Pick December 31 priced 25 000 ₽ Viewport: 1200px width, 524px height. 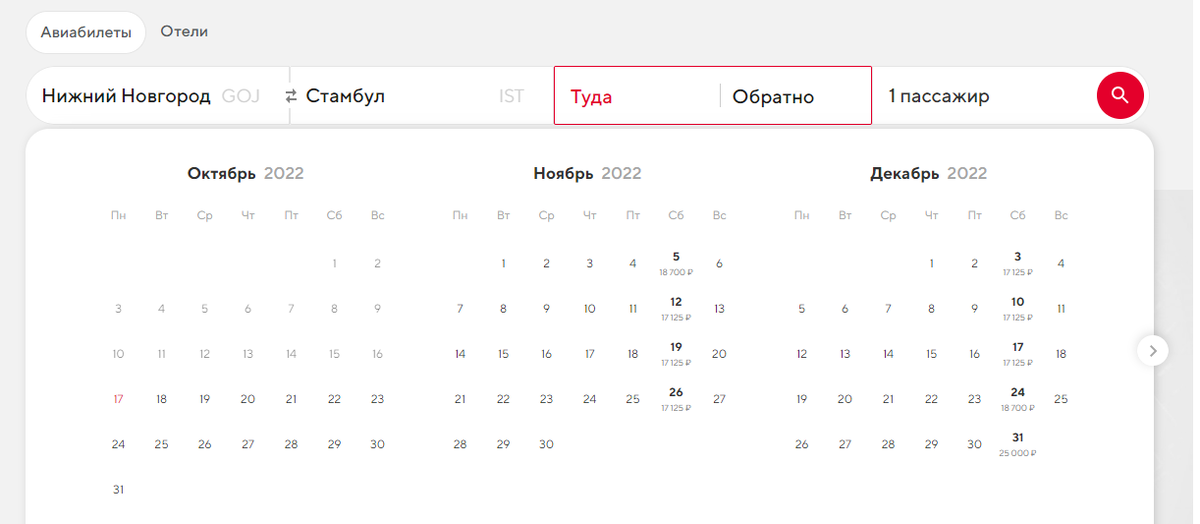pyautogui.click(x=1017, y=443)
